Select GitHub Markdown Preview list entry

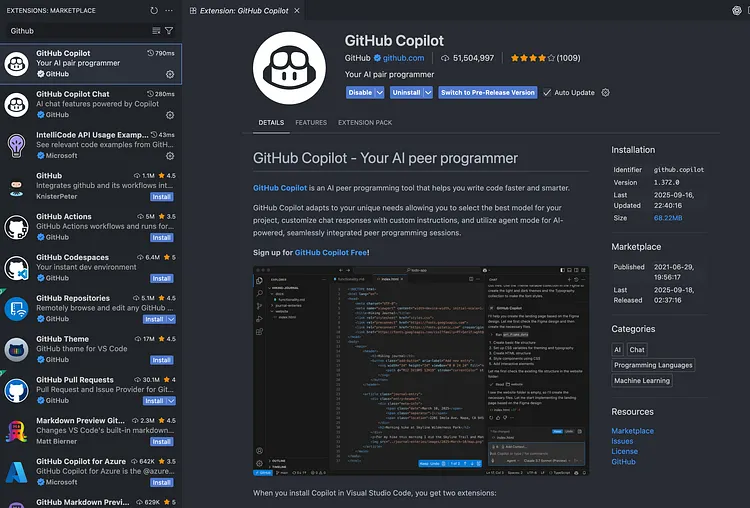coord(91,502)
